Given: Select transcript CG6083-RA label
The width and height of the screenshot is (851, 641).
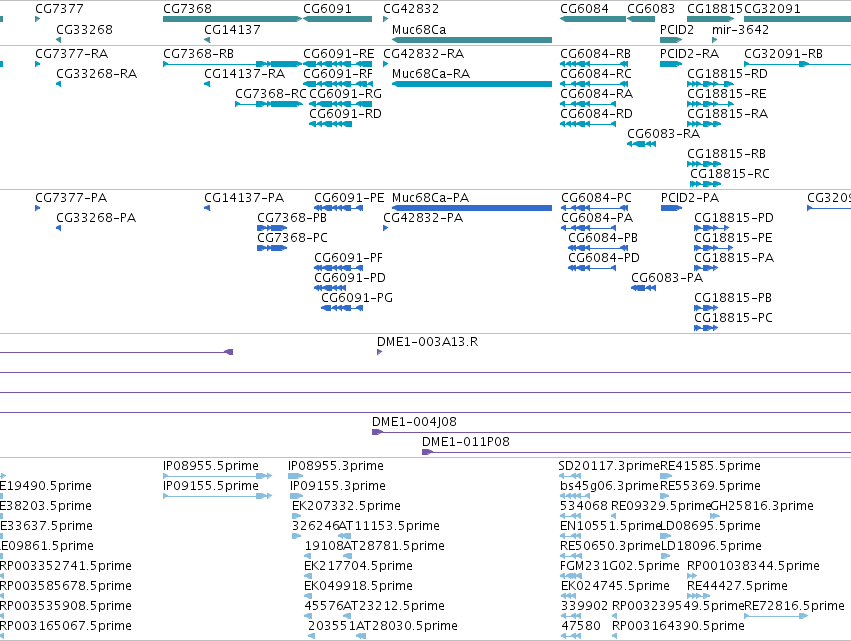Looking at the screenshot, I should pyautogui.click(x=663, y=134).
